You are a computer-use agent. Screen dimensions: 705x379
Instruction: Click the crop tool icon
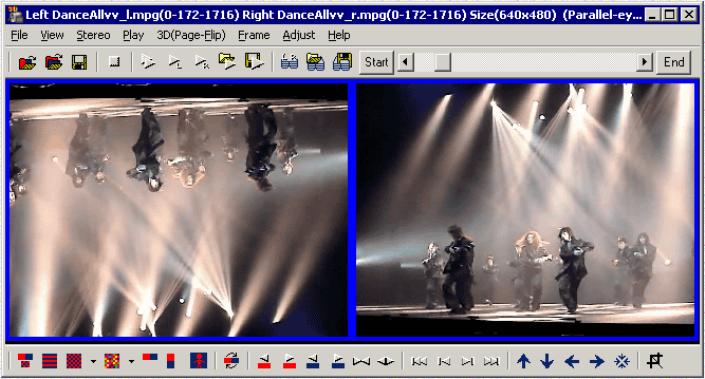[x=655, y=361]
